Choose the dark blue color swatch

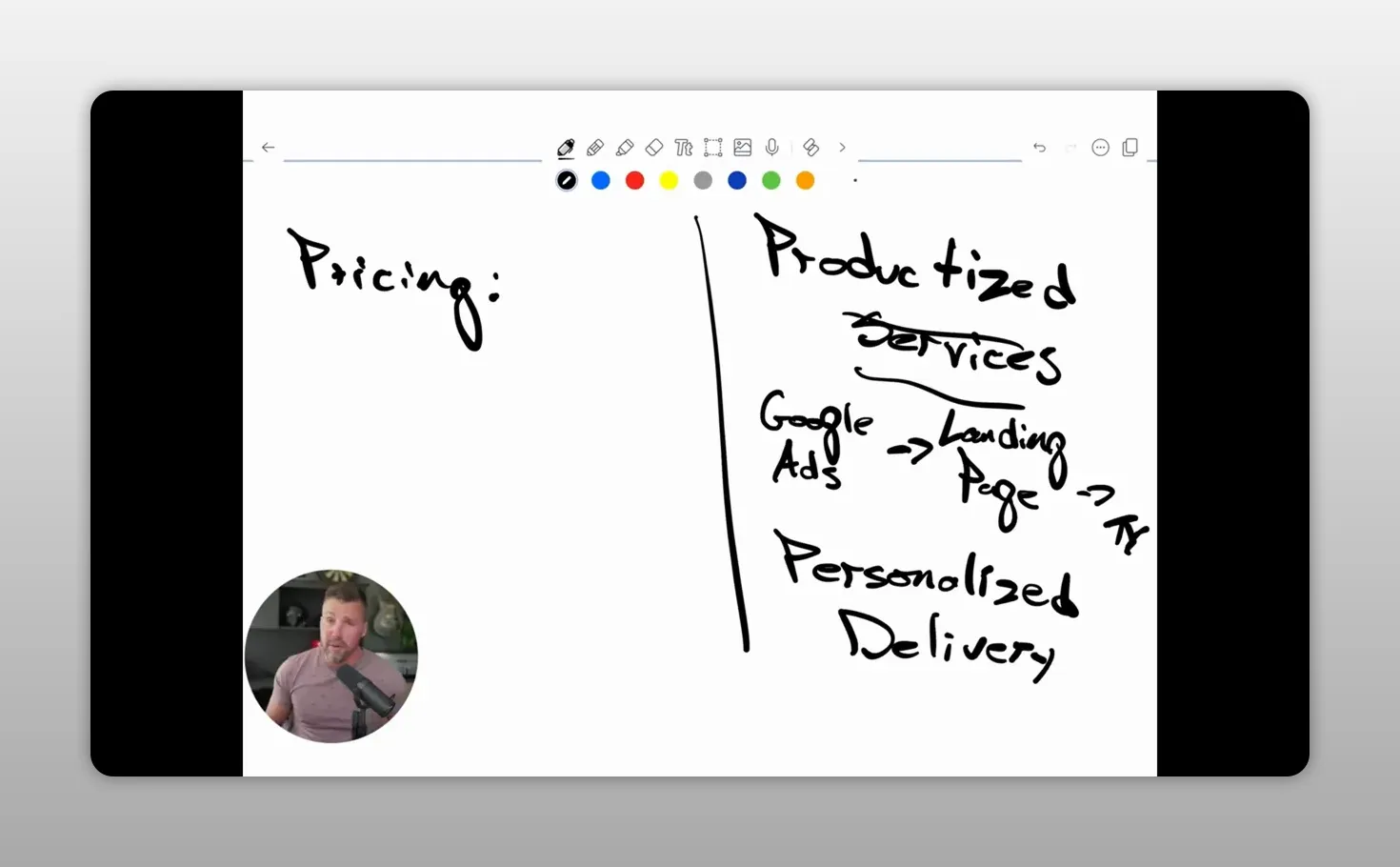[x=737, y=180]
